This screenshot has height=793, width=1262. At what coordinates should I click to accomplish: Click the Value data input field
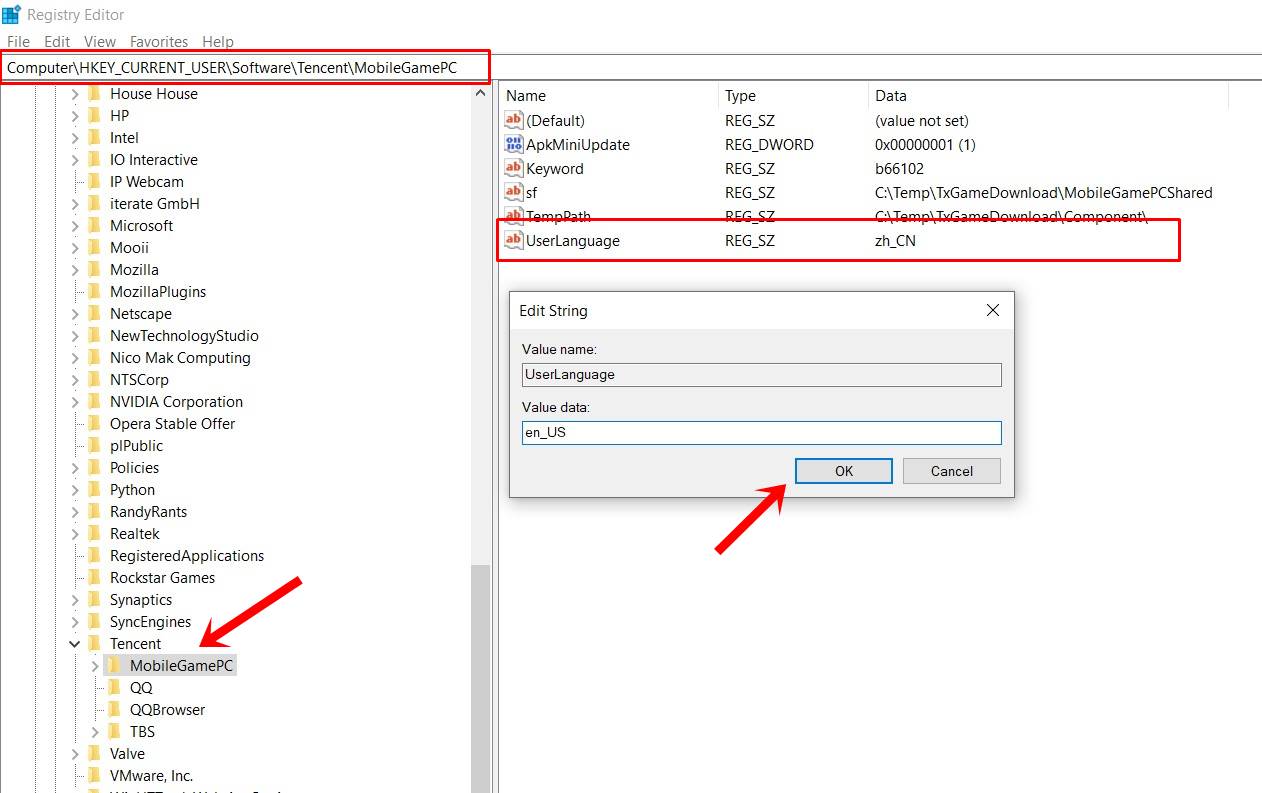pyautogui.click(x=761, y=433)
